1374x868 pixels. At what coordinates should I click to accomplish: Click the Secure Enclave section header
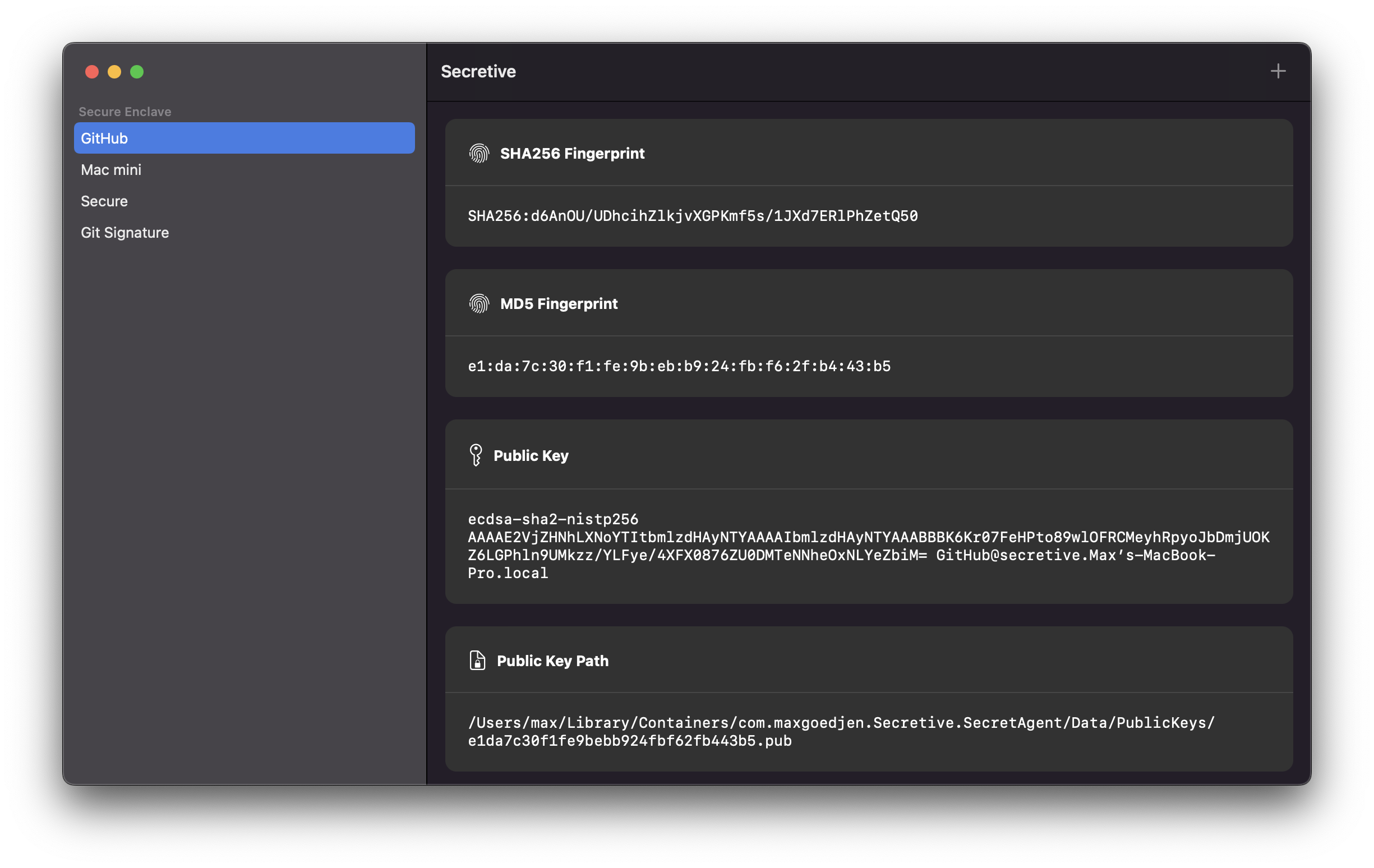(125, 111)
